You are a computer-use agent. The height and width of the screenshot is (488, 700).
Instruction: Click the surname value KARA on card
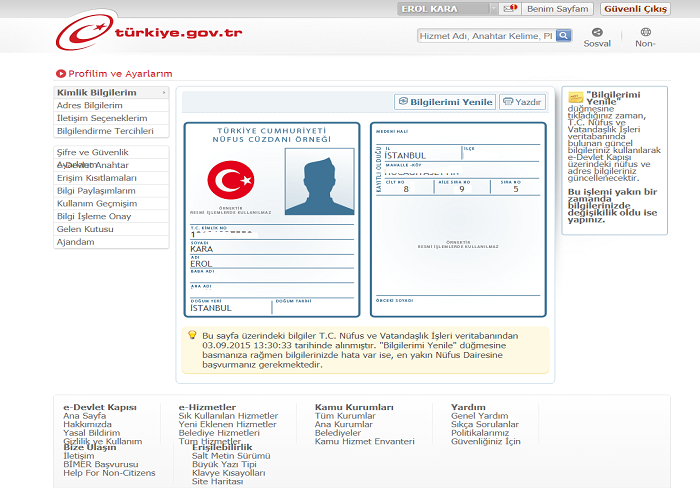(x=201, y=249)
